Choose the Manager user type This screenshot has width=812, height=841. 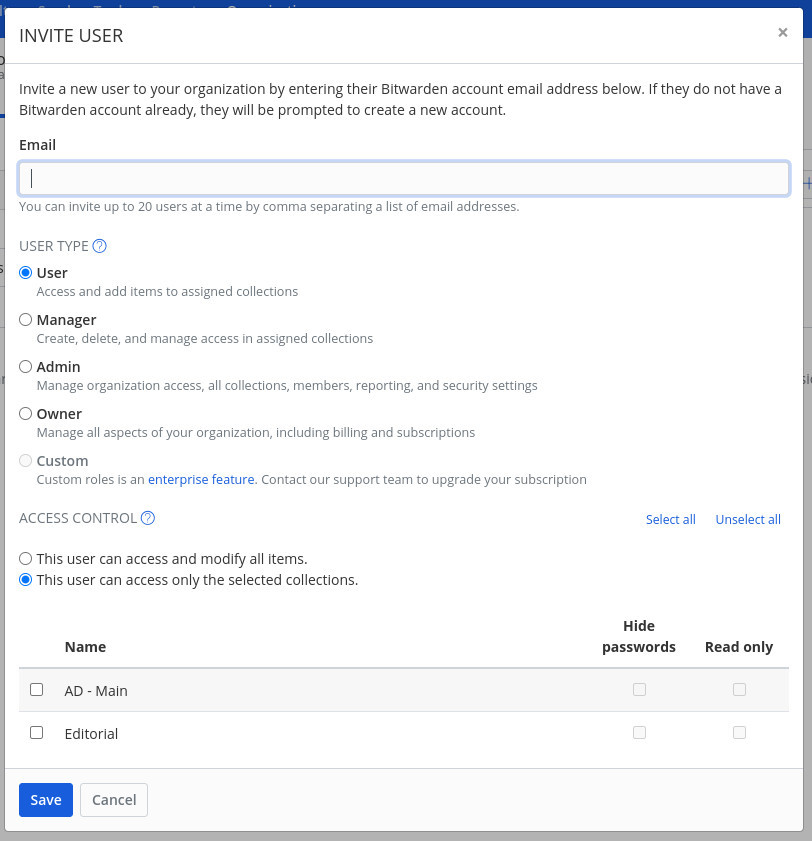26,319
